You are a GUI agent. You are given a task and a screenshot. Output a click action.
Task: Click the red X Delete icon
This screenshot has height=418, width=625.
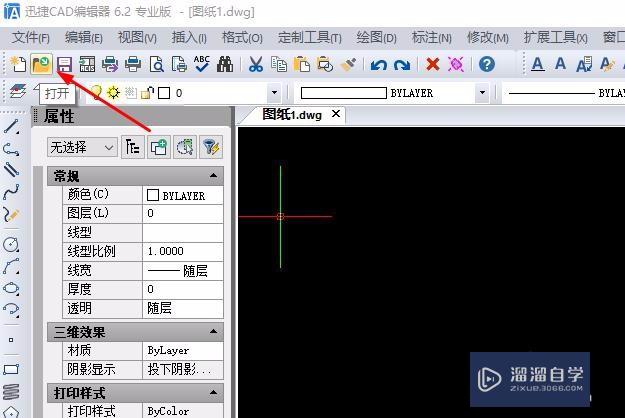coord(432,64)
